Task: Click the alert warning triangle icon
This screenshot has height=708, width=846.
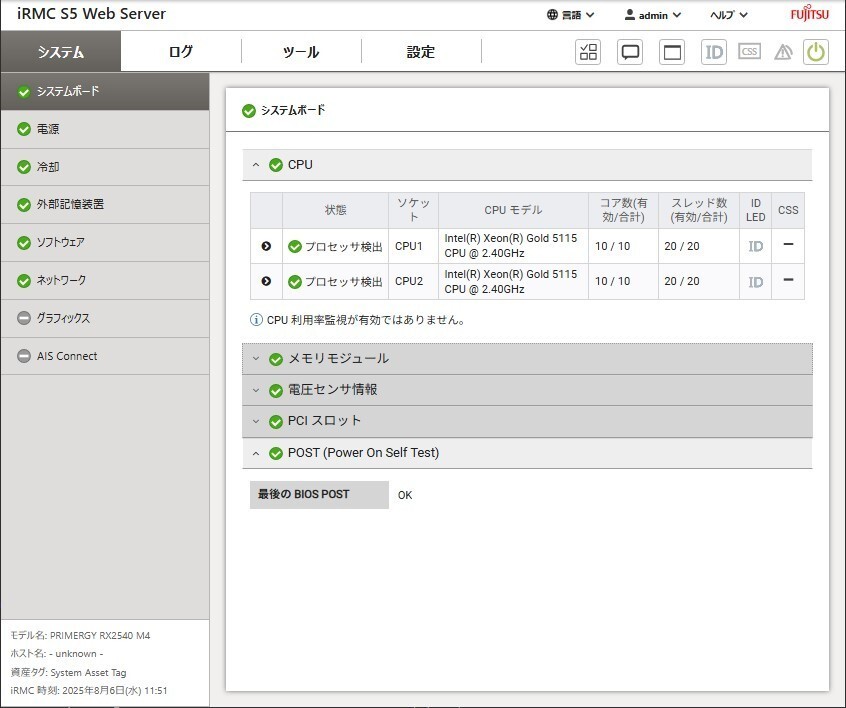Action: click(783, 52)
